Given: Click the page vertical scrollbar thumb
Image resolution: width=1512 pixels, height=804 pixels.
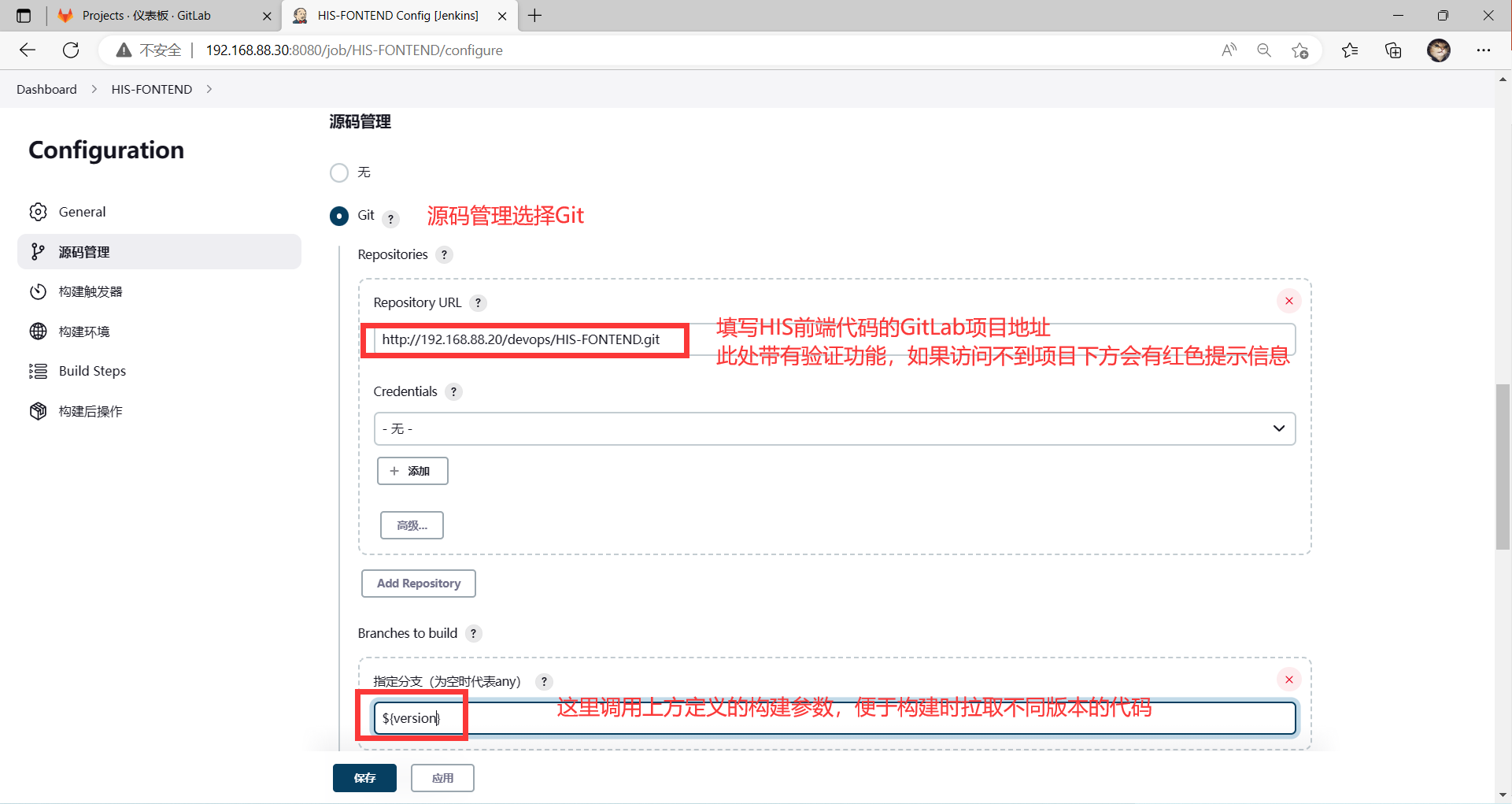Looking at the screenshot, I should [1503, 466].
